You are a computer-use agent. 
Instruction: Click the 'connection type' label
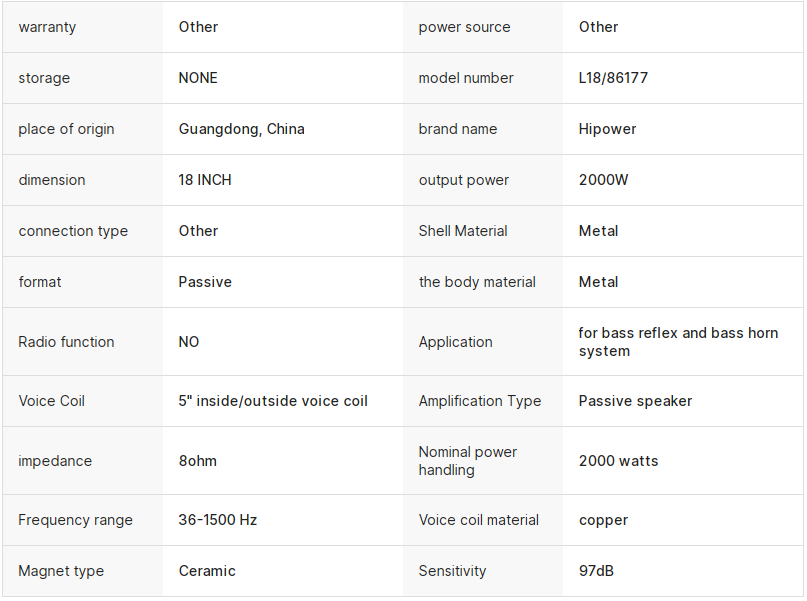click(x=73, y=231)
